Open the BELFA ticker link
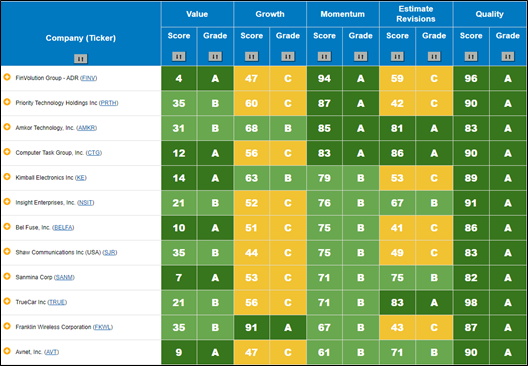 point(63,228)
